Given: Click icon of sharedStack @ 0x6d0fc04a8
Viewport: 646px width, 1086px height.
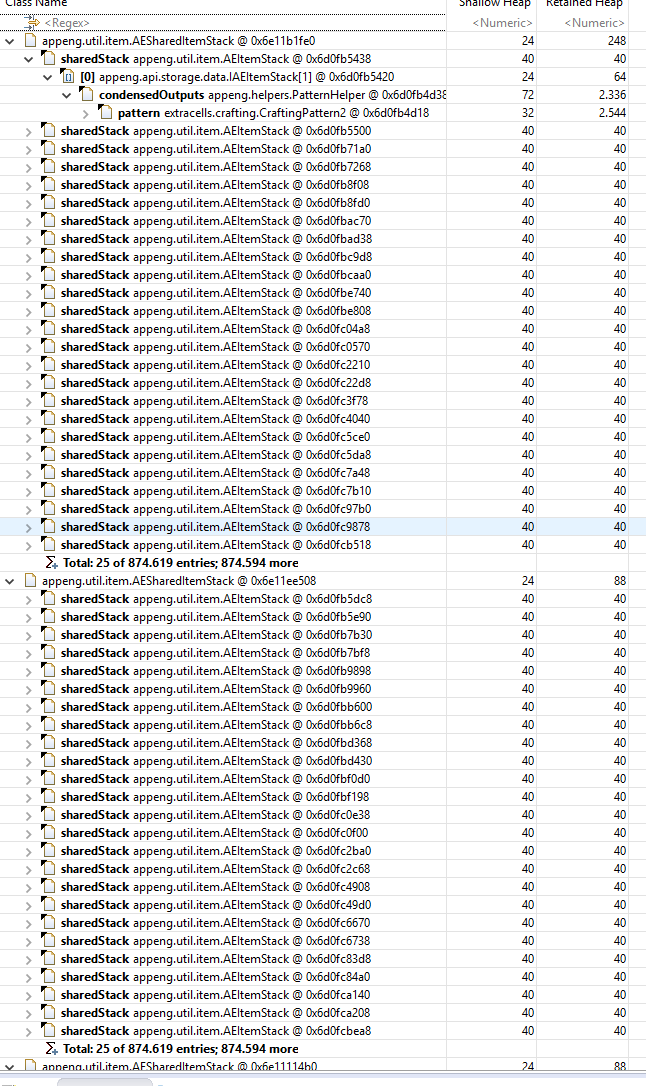Looking at the screenshot, I should (48, 328).
